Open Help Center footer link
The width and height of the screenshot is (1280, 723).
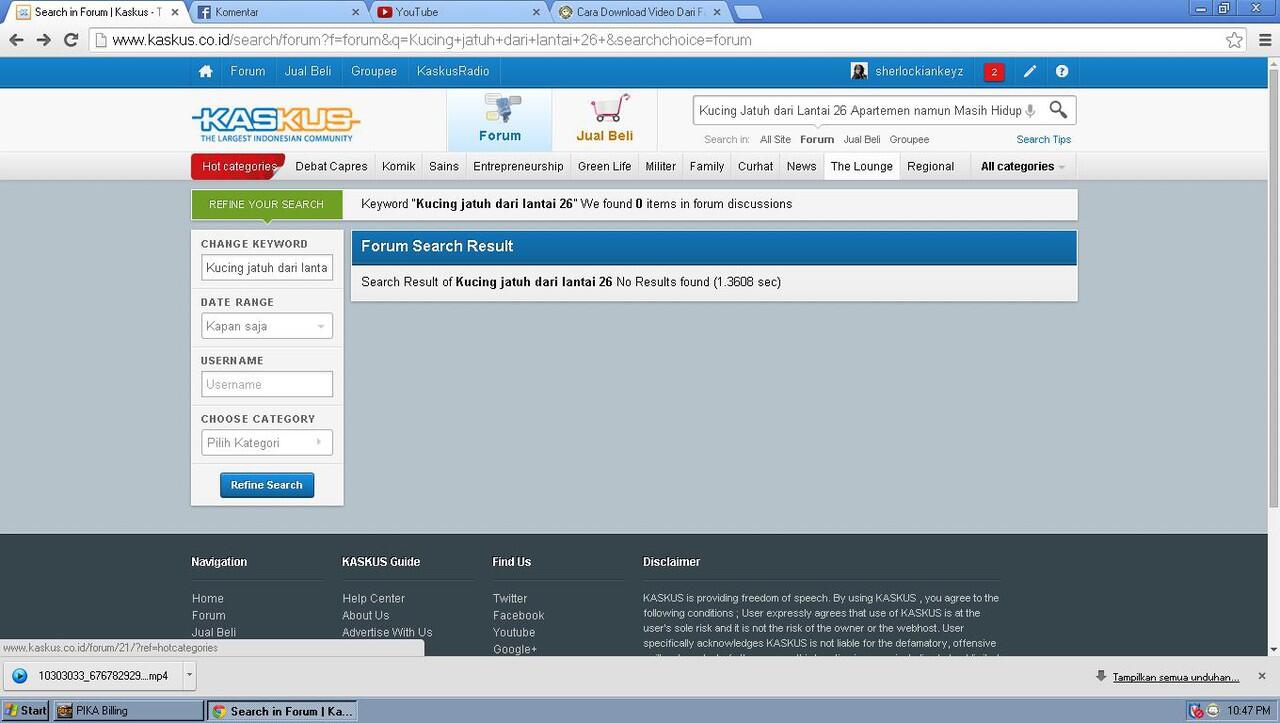click(x=373, y=598)
